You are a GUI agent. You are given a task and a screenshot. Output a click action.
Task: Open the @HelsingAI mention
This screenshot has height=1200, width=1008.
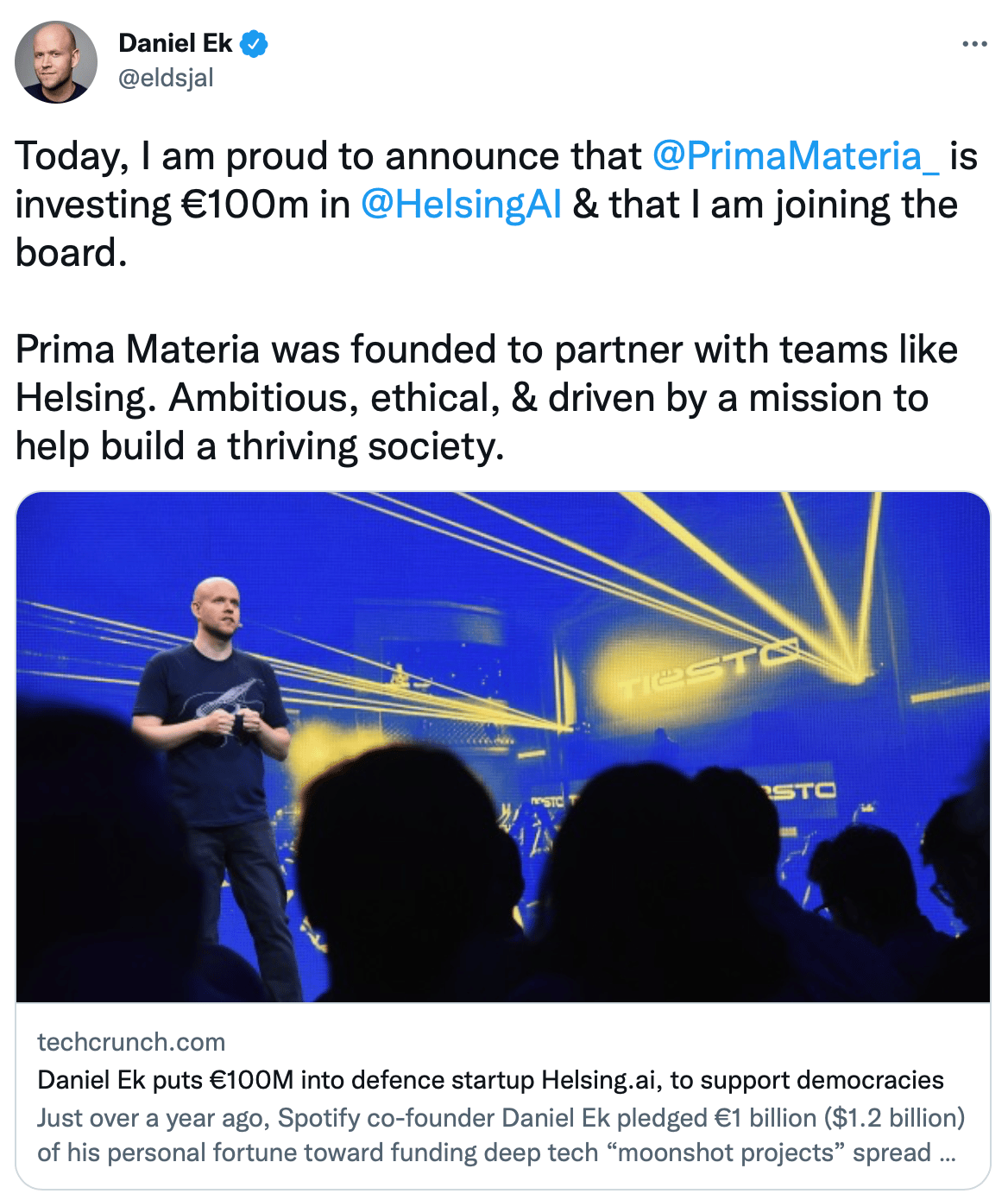[x=461, y=205]
